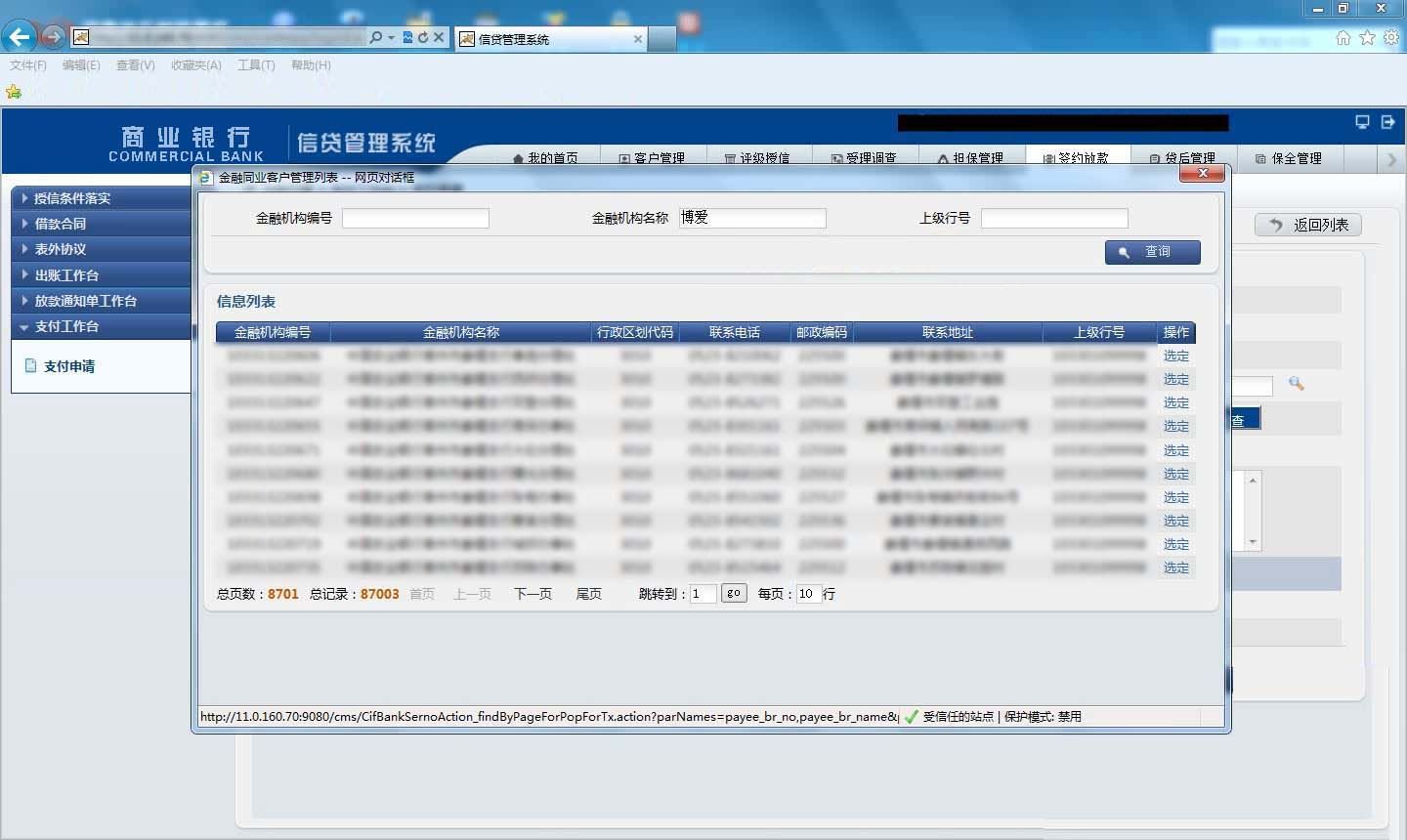
Task: Expand the 授信条件落实 sidebar section
Action: tap(102, 198)
